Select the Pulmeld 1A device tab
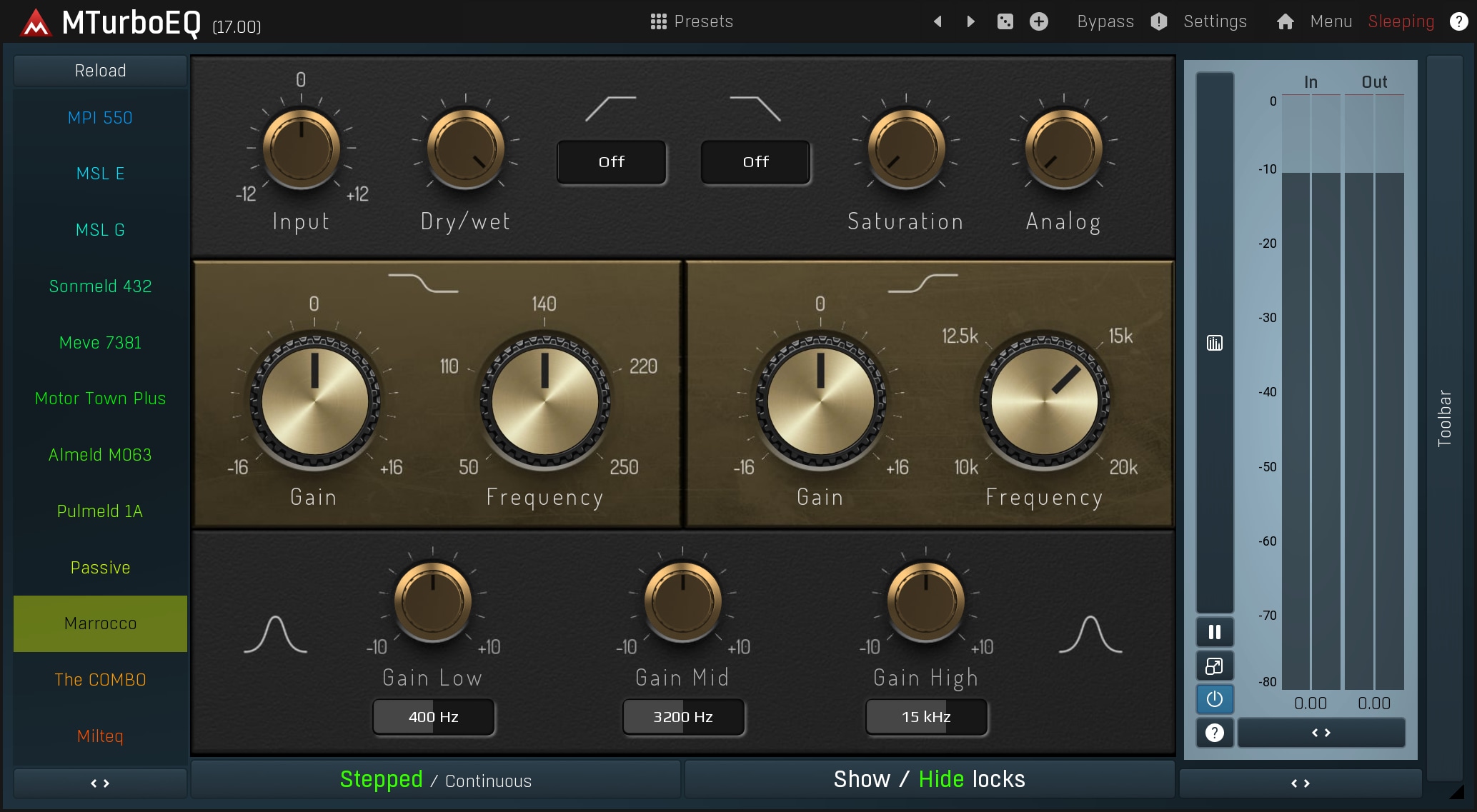 [x=100, y=511]
